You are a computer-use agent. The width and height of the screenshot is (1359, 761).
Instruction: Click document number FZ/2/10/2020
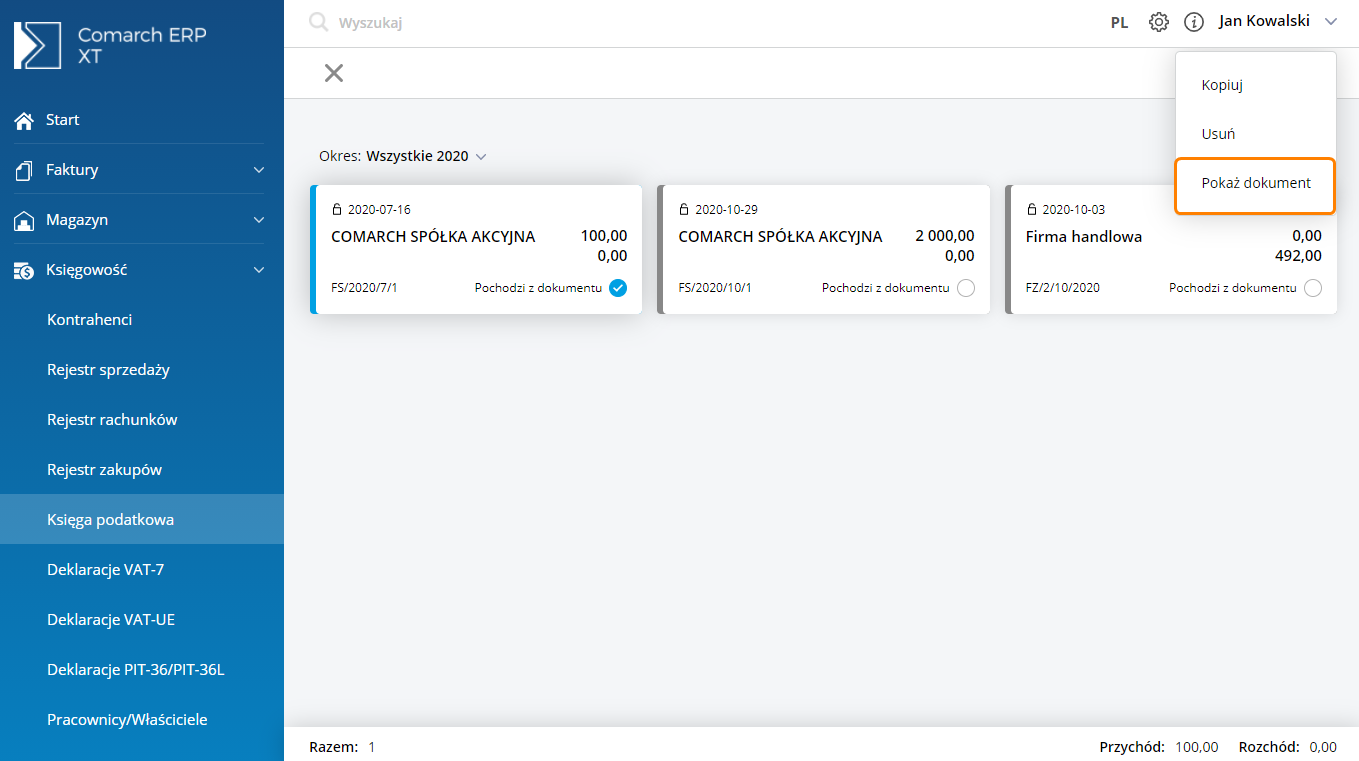pyautogui.click(x=1063, y=288)
